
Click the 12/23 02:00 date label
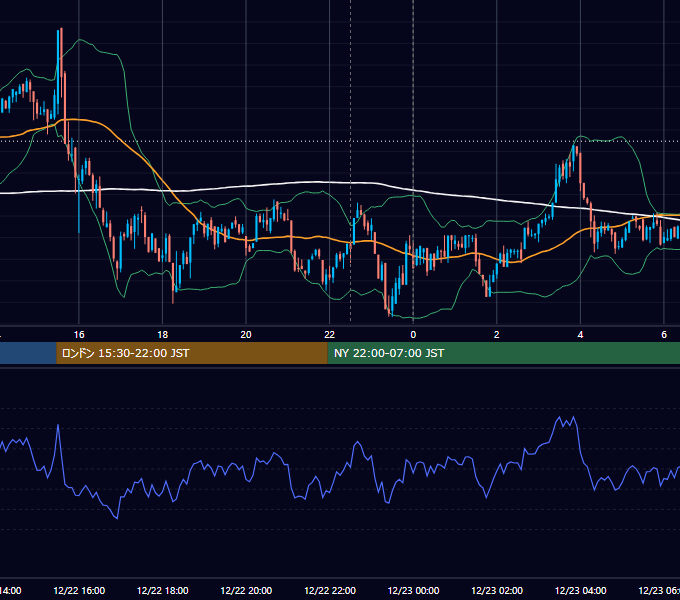click(497, 590)
